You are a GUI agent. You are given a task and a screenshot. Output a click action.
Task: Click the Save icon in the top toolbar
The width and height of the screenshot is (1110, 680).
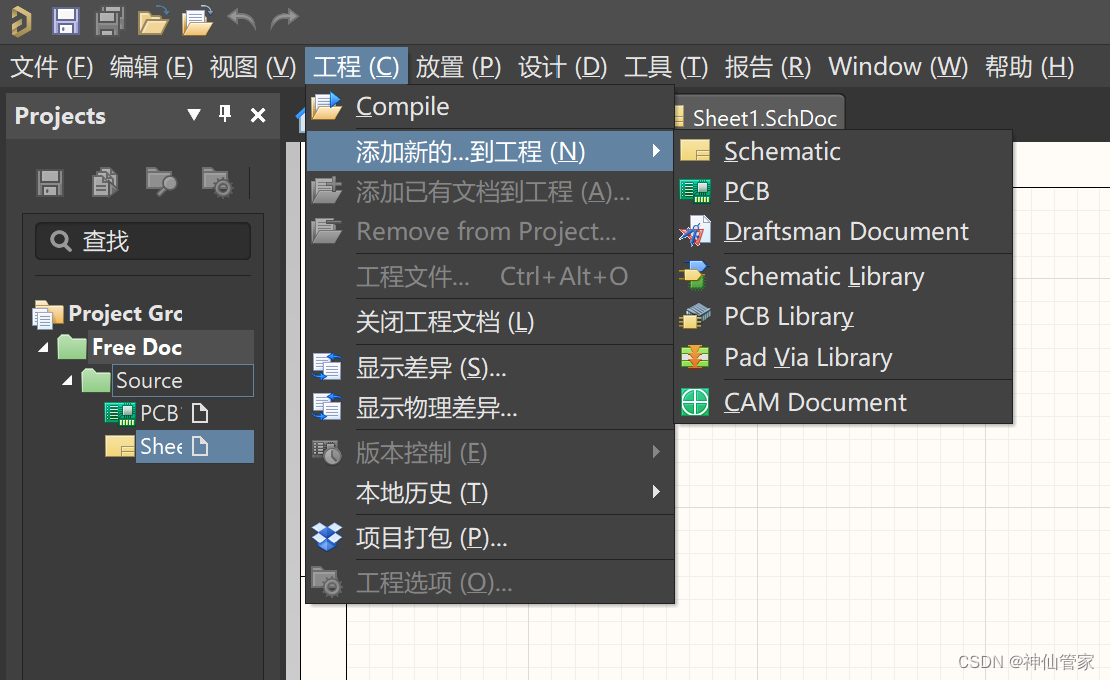[x=65, y=20]
